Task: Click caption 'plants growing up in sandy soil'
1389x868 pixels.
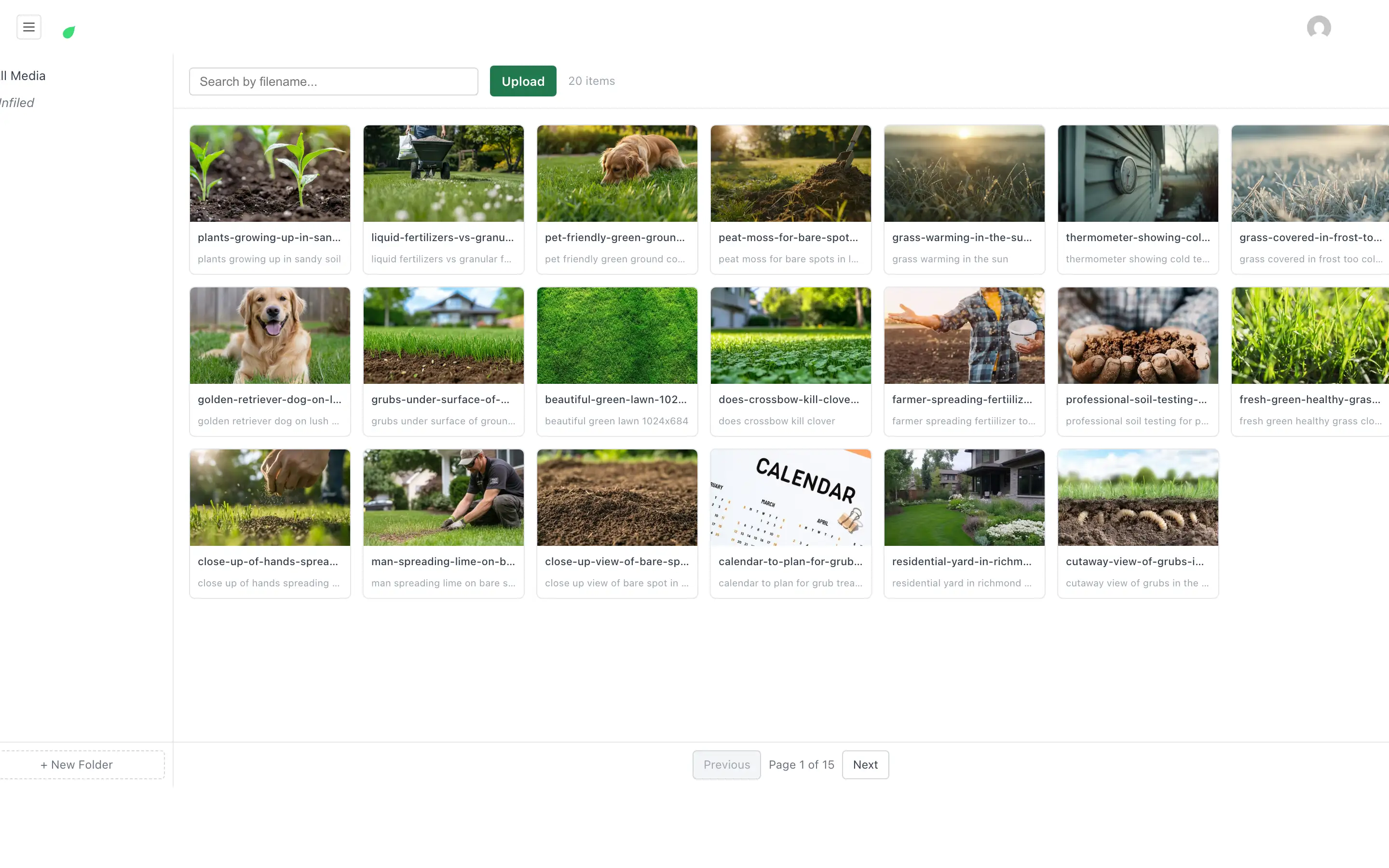Action: point(269,259)
